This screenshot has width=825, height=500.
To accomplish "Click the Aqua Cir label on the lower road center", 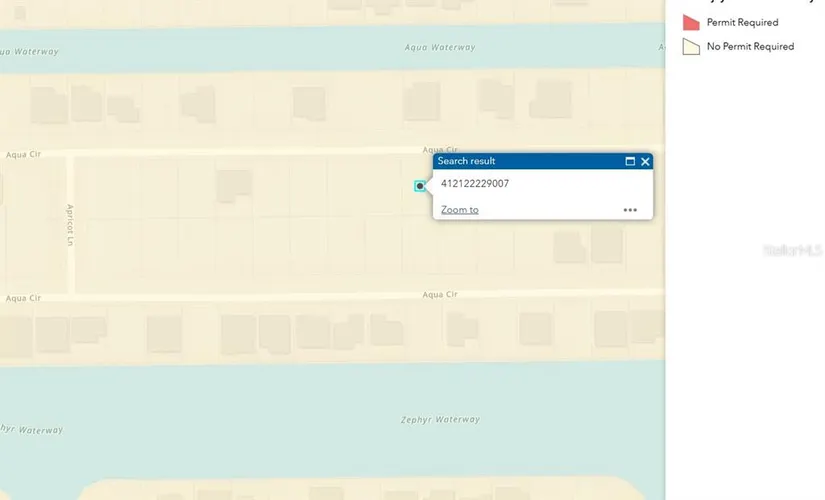I will coord(439,294).
